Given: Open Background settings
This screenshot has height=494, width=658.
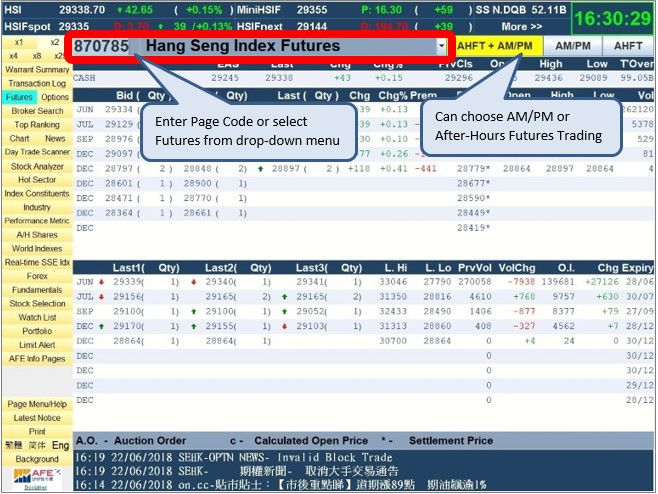Looking at the screenshot, I should tap(37, 459).
